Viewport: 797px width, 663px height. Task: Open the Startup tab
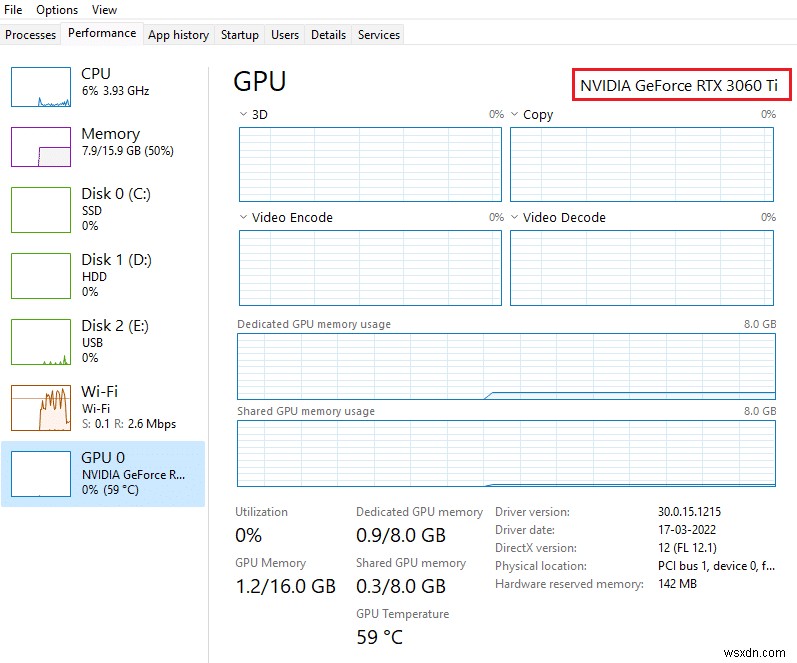coord(239,35)
